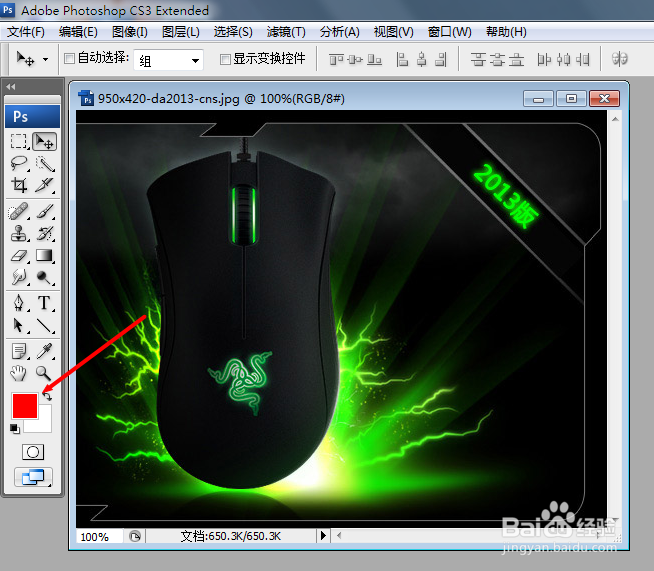Open the 滤镜(T) menu

point(286,32)
